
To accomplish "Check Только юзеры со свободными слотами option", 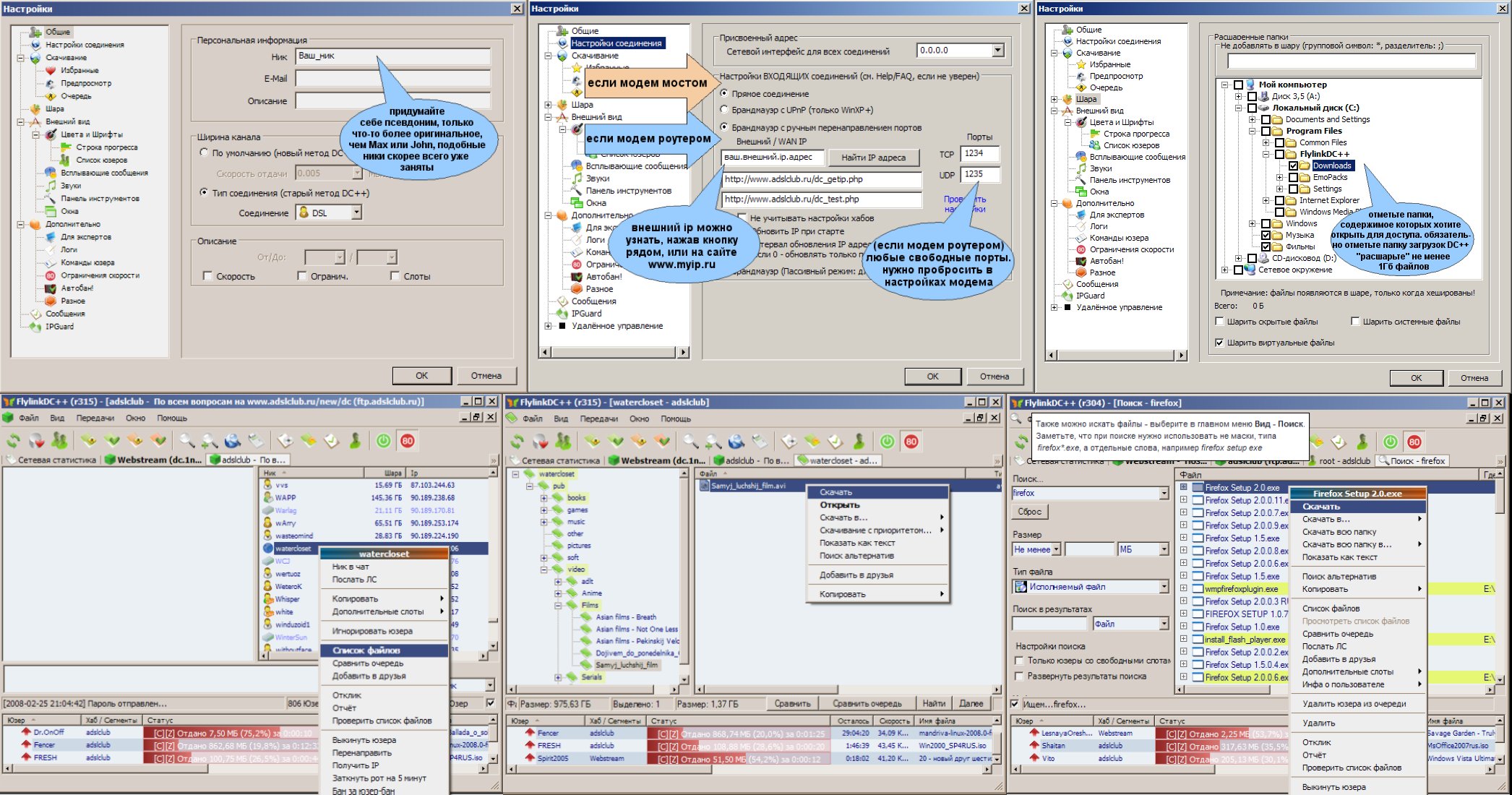I will pos(1019,661).
